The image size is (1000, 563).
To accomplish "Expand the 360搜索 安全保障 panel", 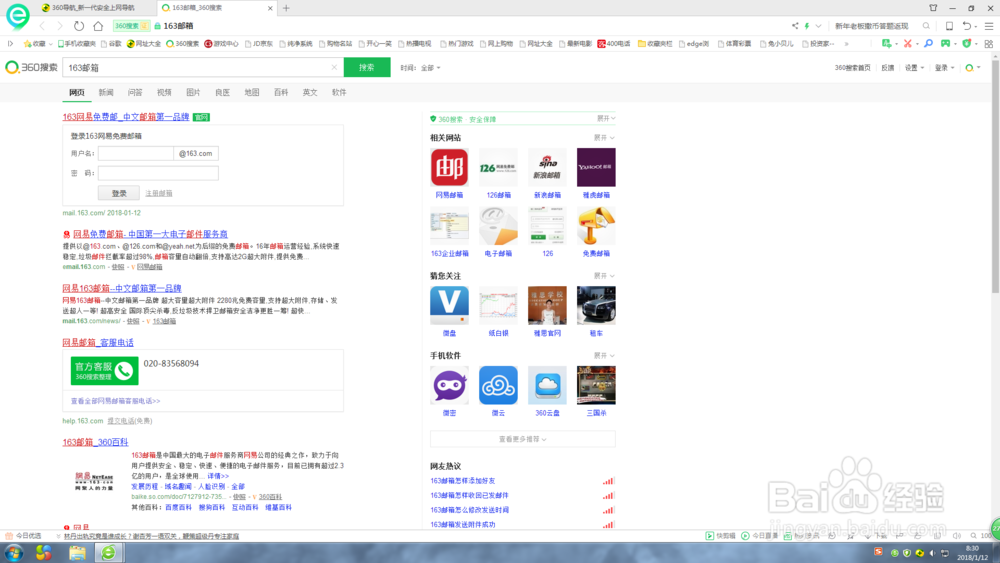I will point(606,119).
